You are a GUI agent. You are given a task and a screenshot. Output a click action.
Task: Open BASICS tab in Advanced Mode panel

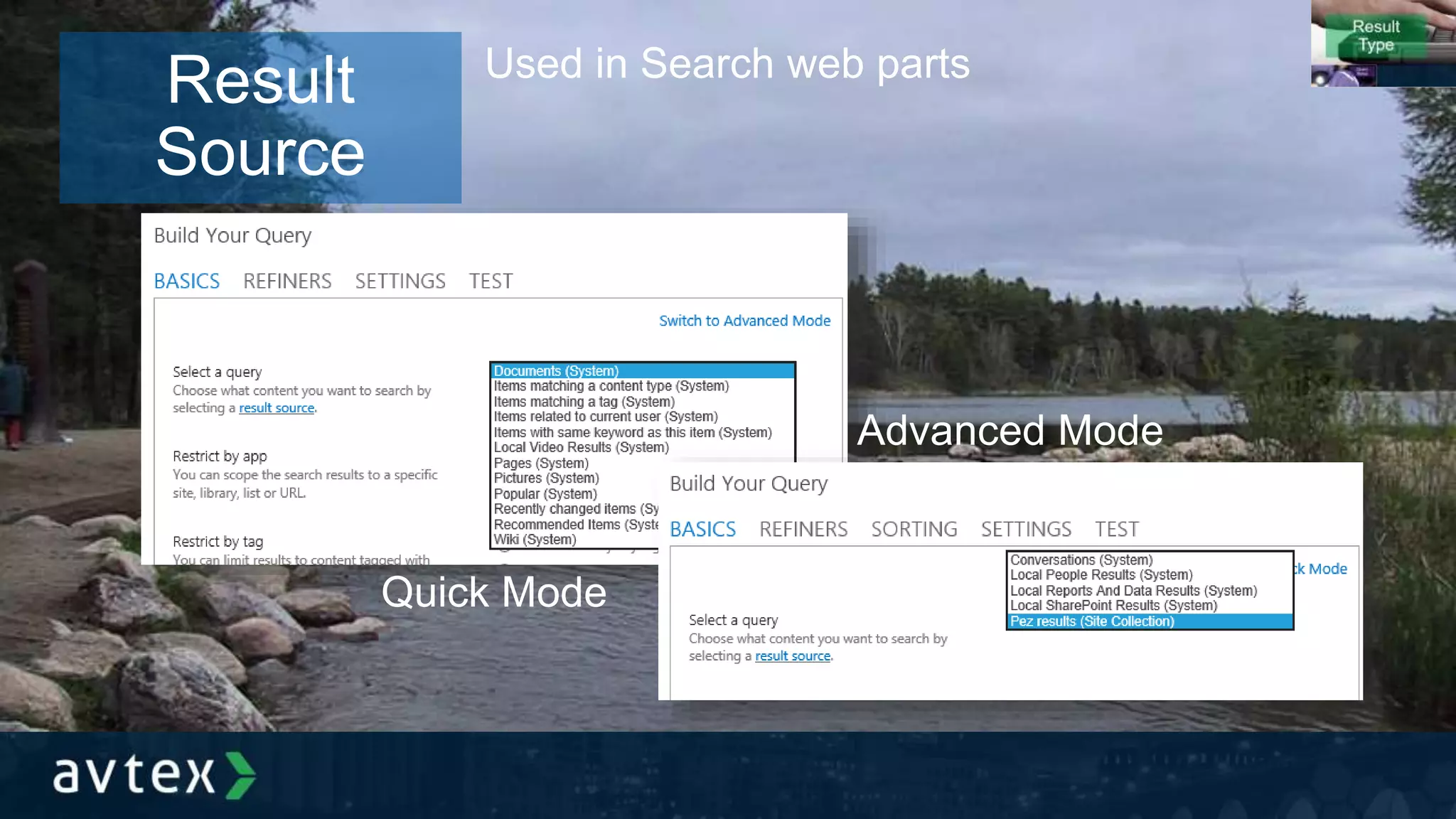coord(702,529)
